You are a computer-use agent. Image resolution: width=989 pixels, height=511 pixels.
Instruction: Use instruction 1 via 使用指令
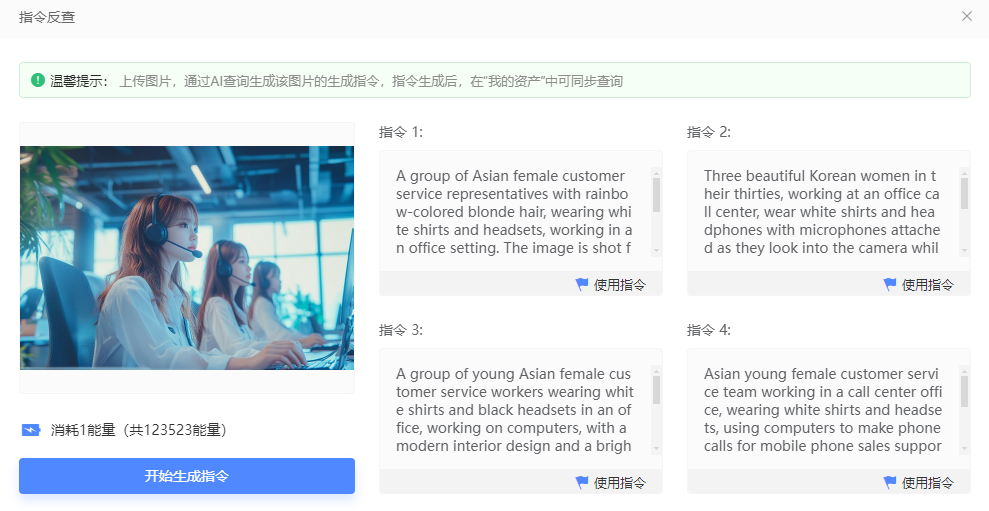(619, 285)
